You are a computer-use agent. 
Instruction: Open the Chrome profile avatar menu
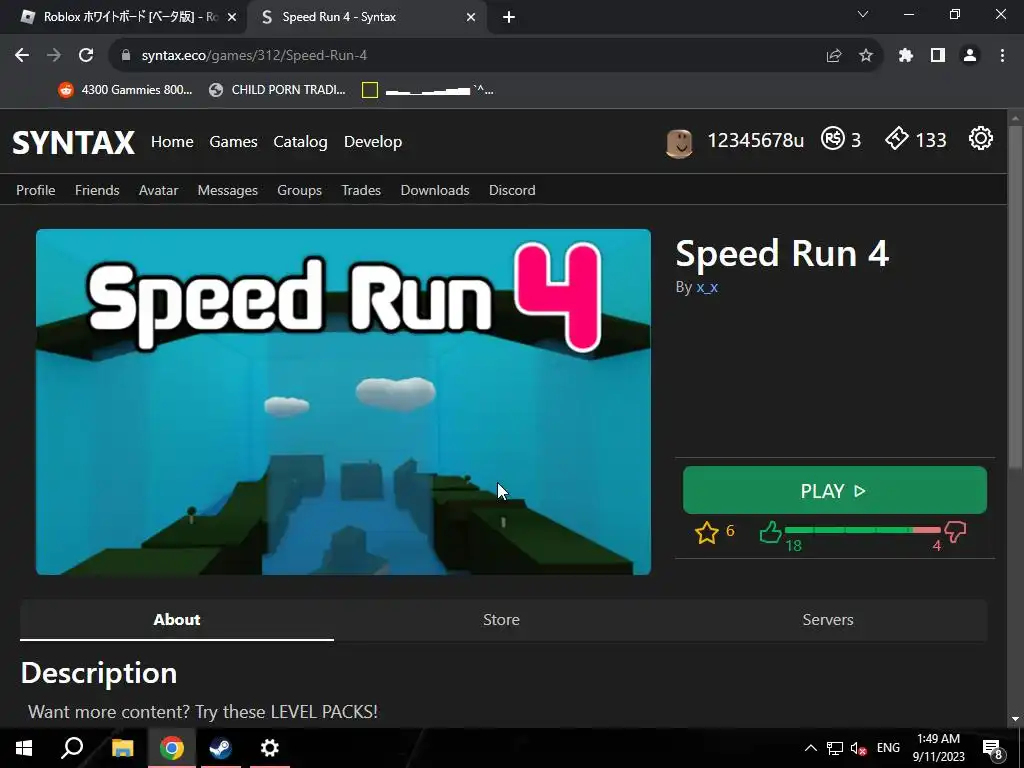tap(970, 56)
